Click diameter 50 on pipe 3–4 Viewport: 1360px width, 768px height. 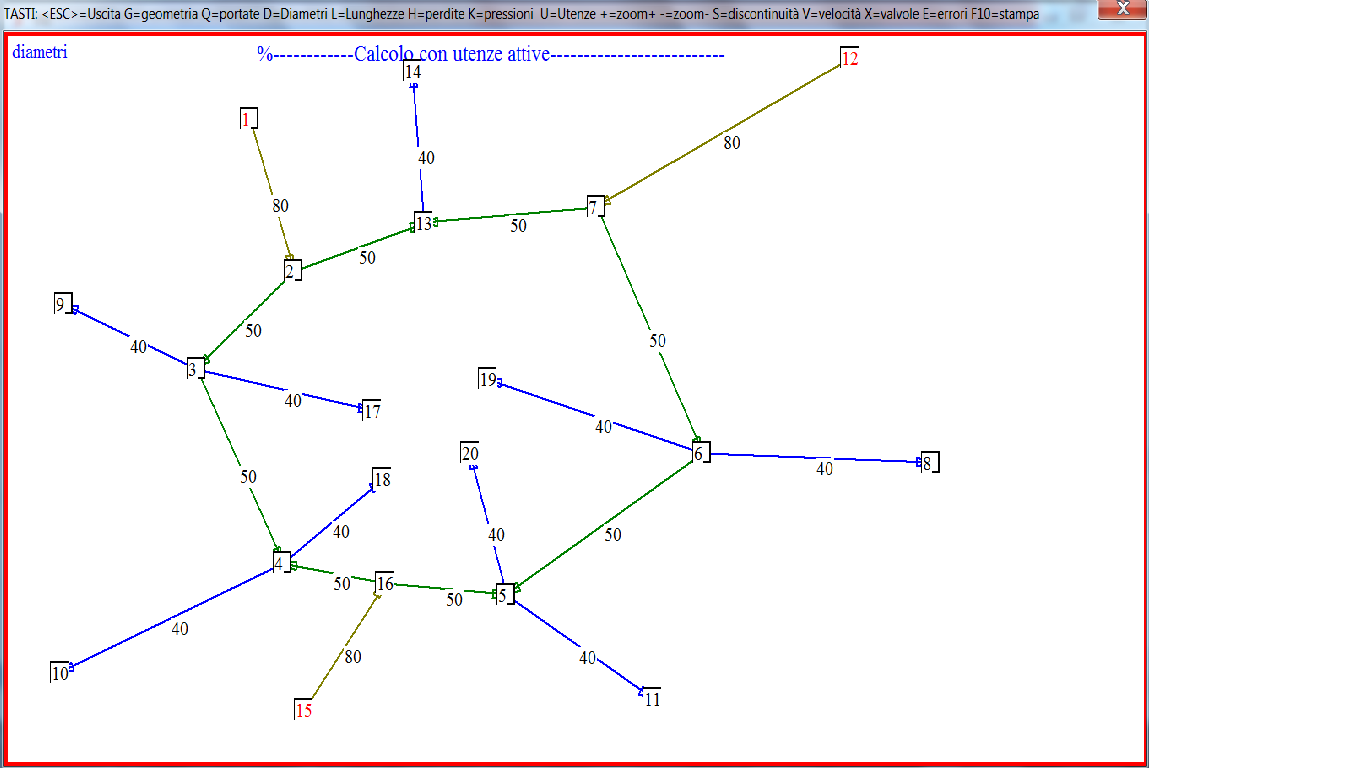[x=248, y=477]
